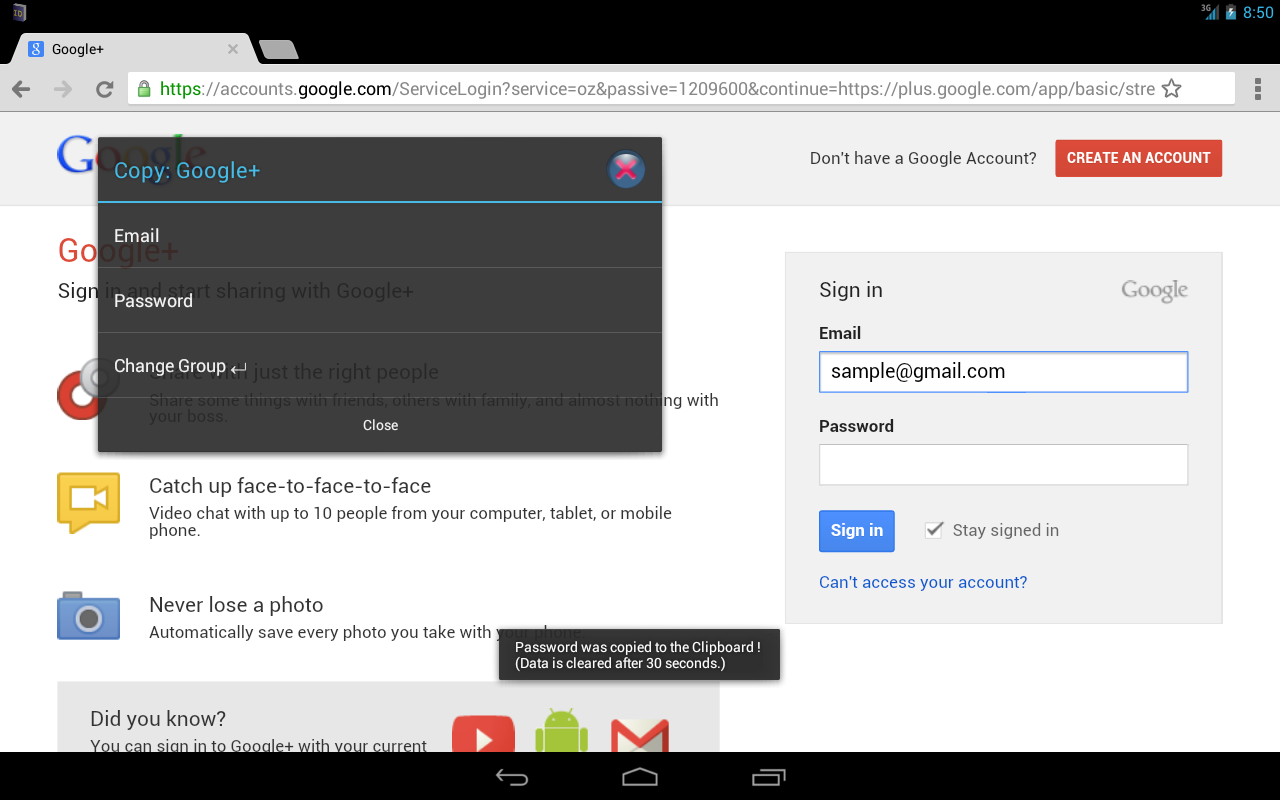The image size is (1280, 800).
Task: Tap the blue camera icon
Action: pyautogui.click(x=88, y=617)
